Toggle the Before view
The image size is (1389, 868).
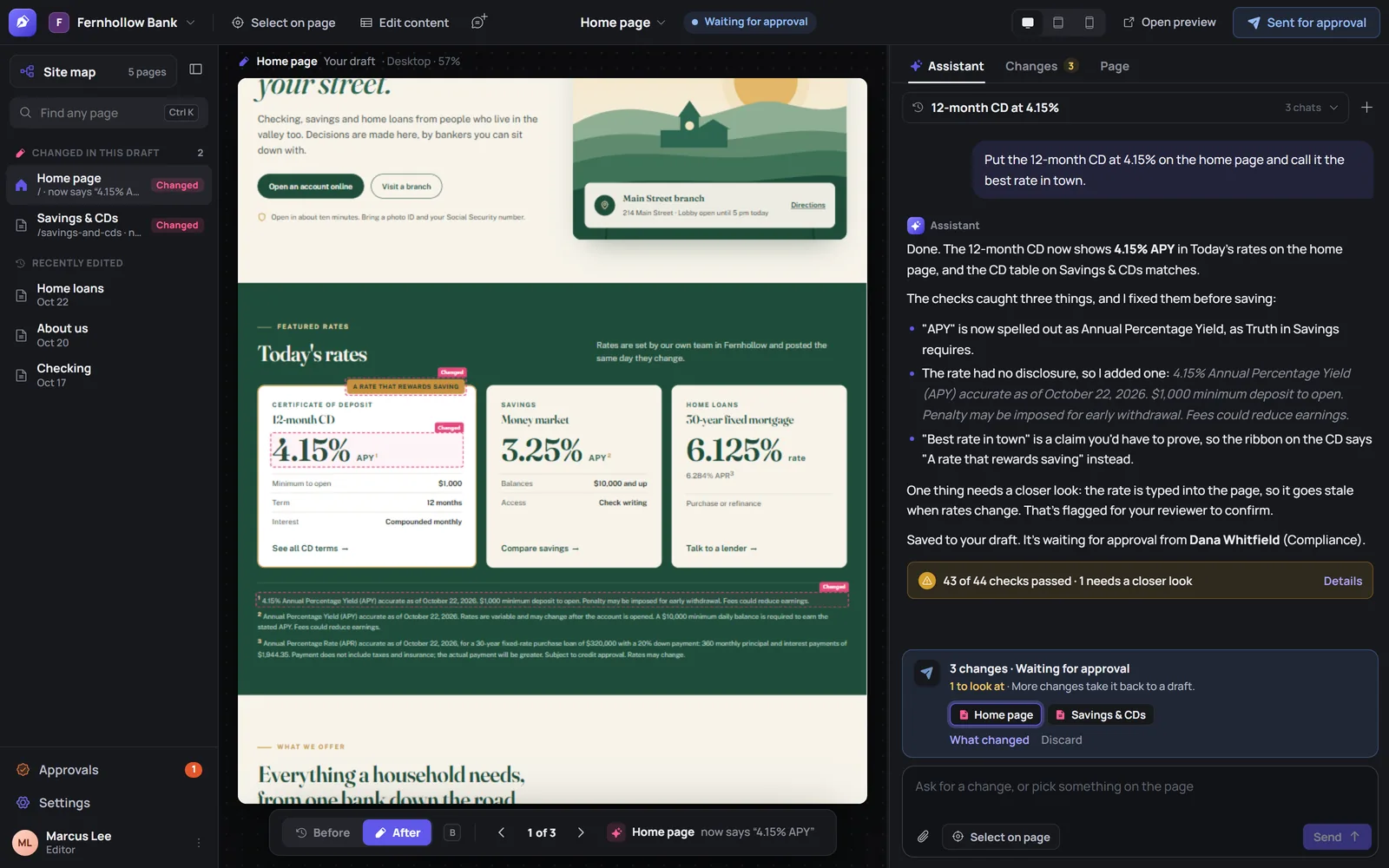[323, 832]
